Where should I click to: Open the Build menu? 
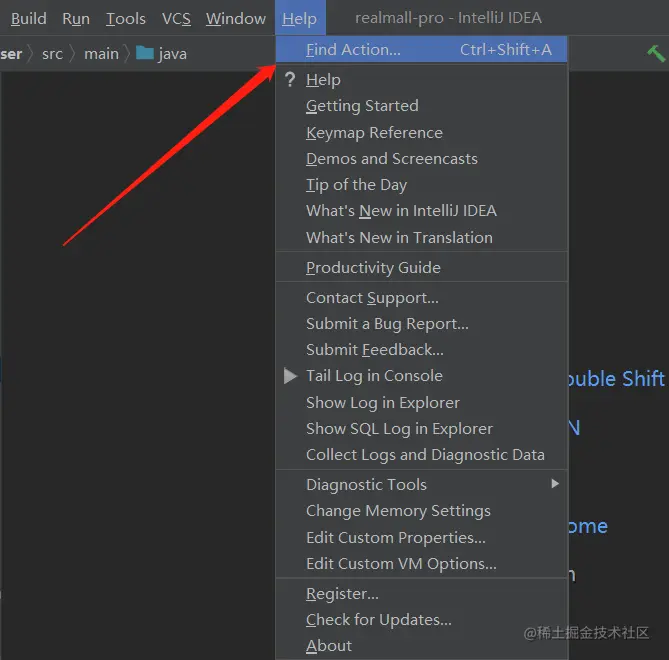29,18
